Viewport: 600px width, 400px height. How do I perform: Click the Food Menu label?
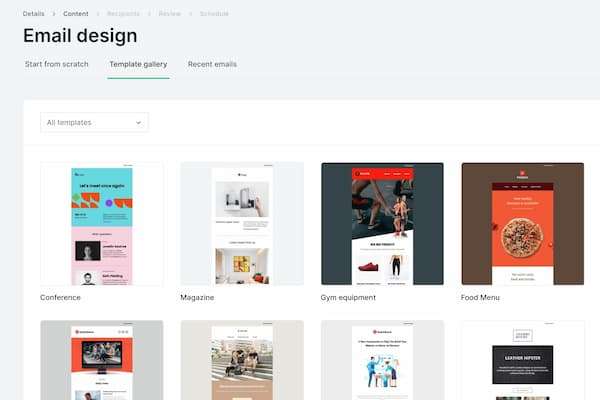tap(480, 297)
